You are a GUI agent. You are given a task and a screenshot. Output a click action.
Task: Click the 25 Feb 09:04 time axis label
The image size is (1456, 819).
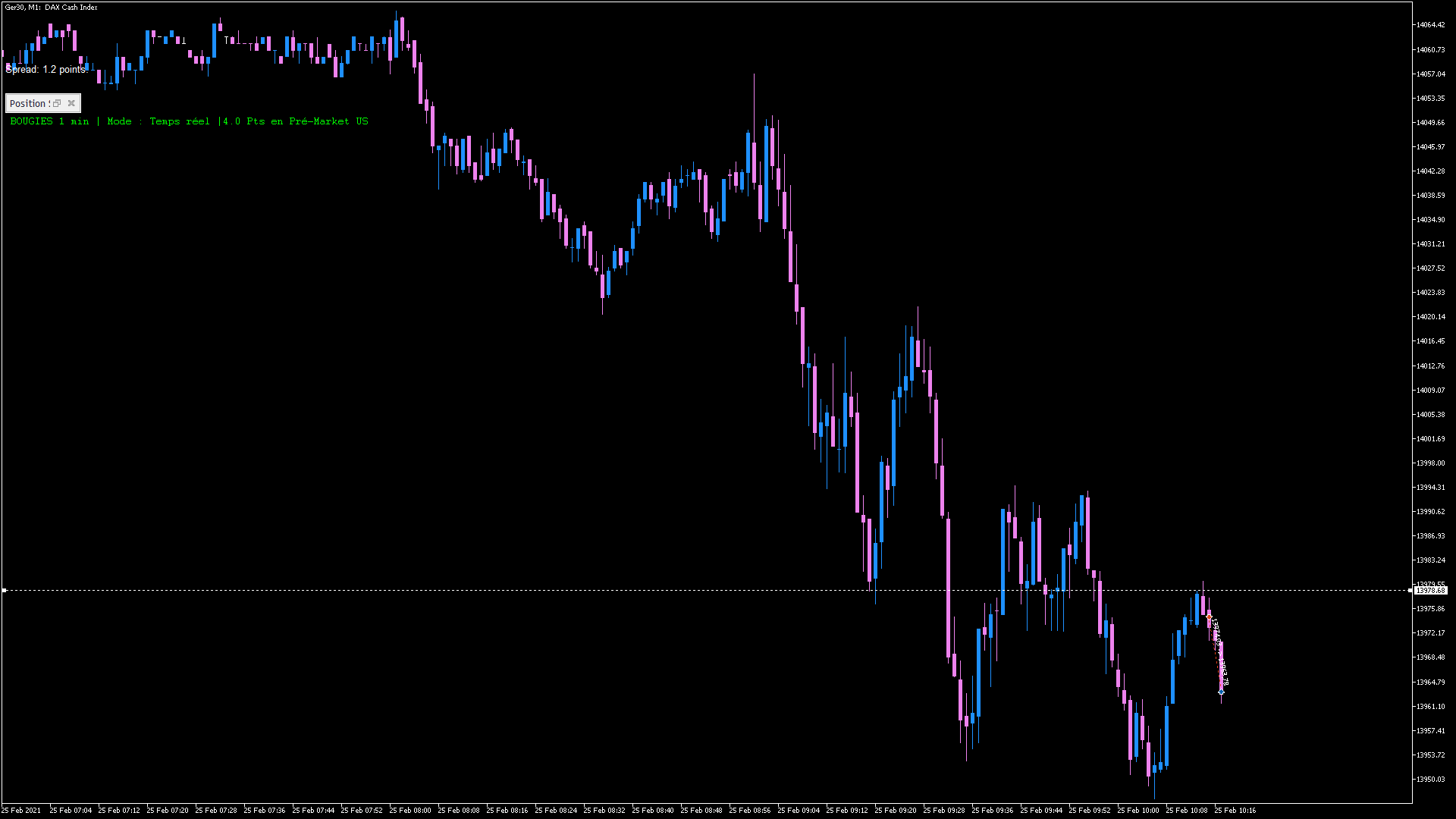pyautogui.click(x=798, y=810)
